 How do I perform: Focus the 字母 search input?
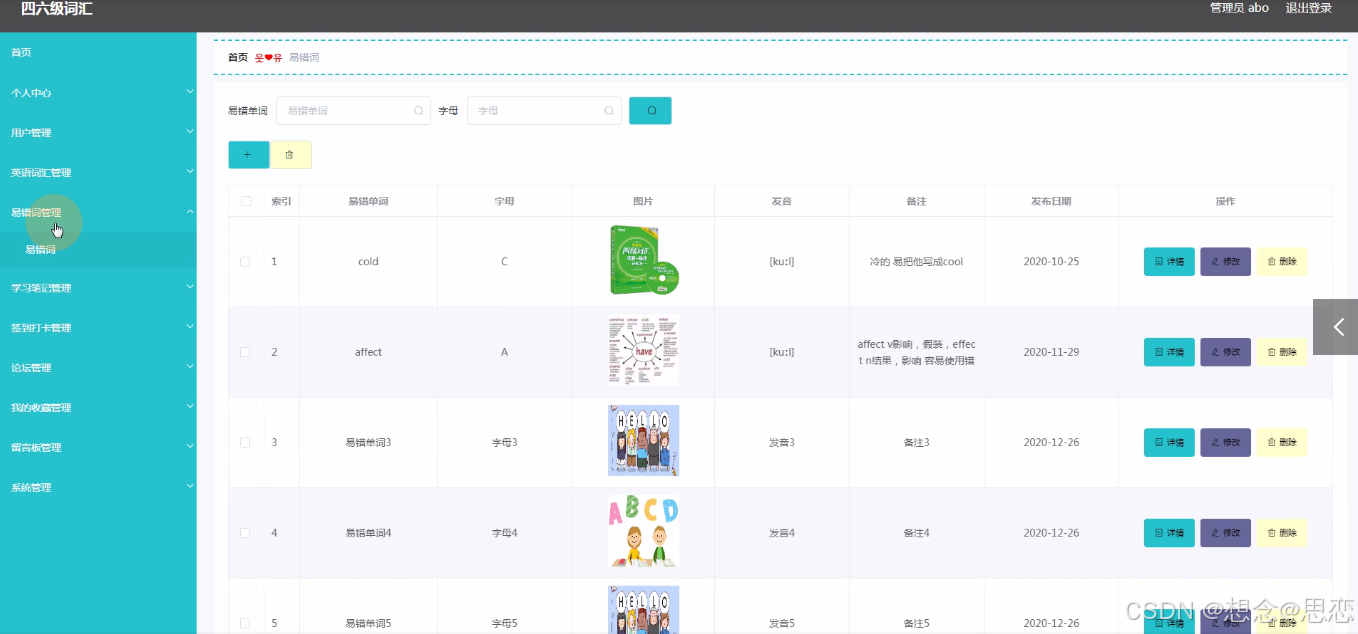(544, 111)
